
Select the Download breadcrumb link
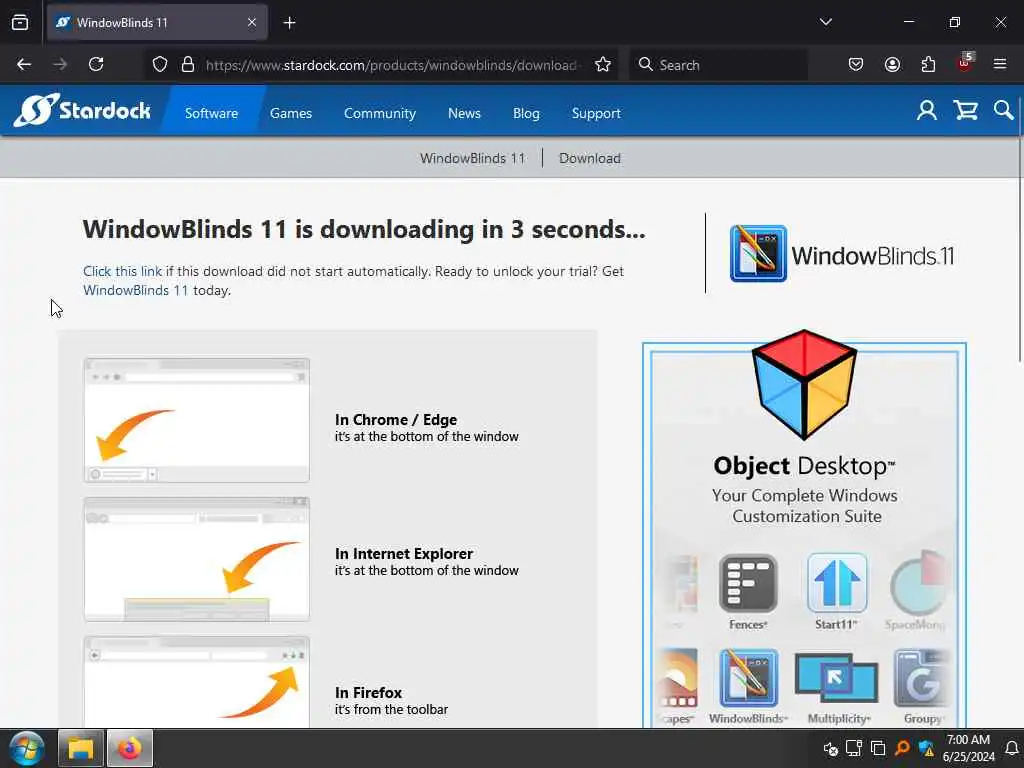tap(590, 158)
